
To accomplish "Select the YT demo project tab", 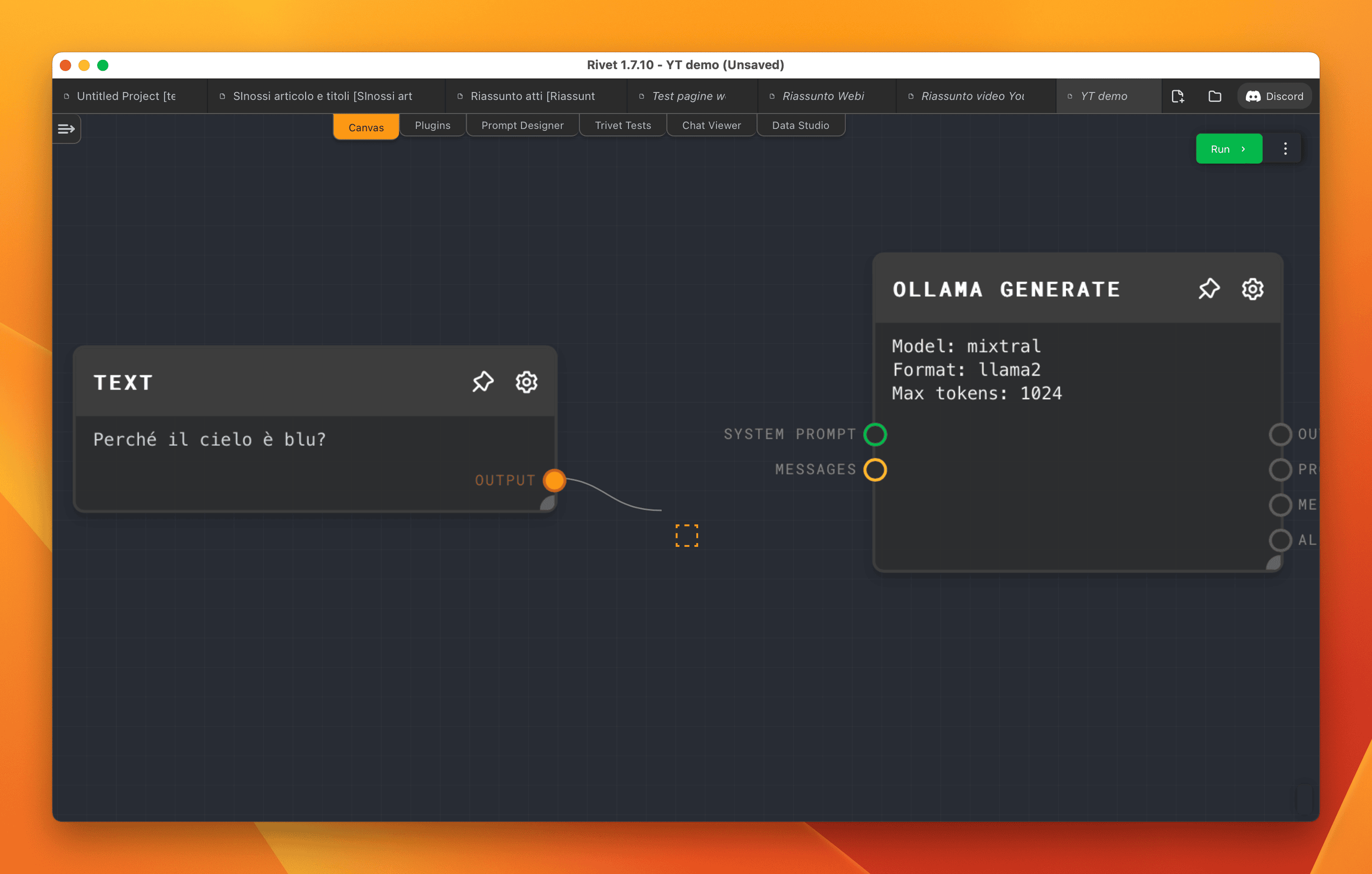I will 1109,97.
